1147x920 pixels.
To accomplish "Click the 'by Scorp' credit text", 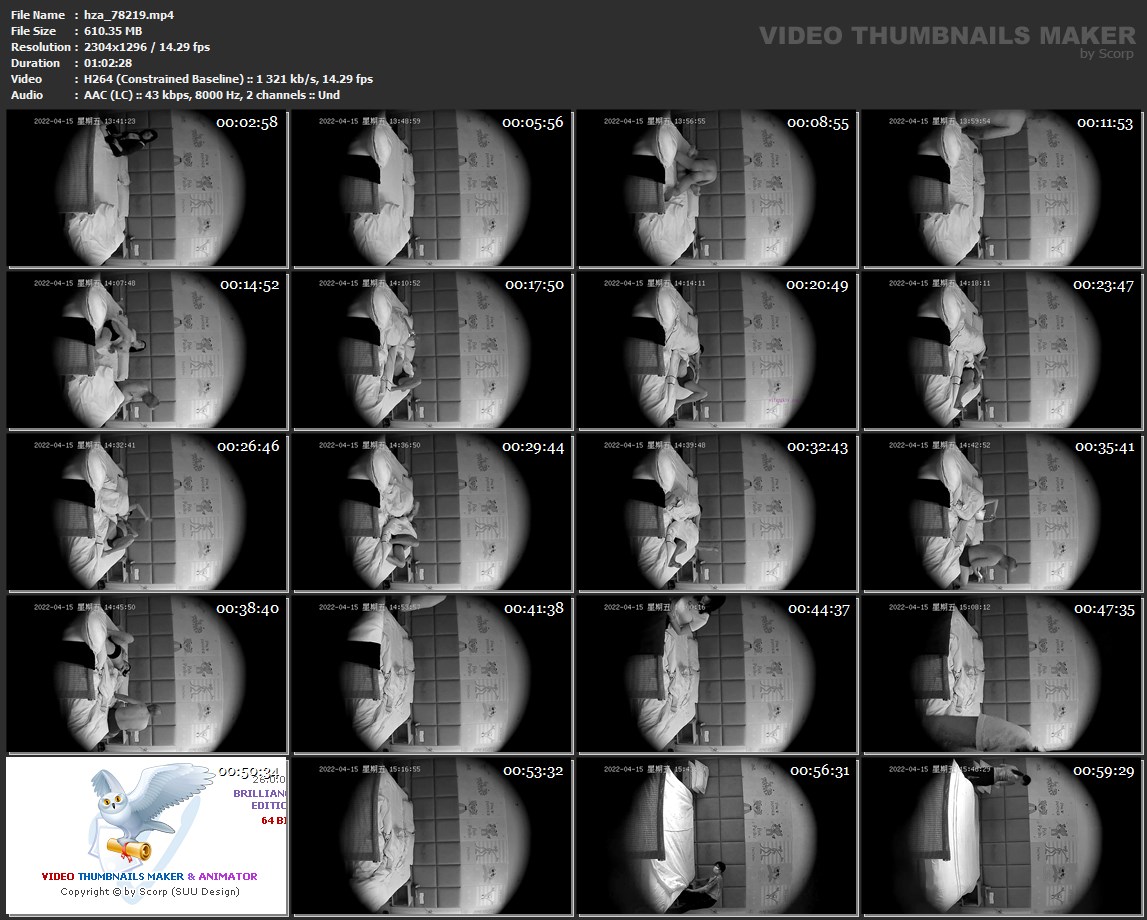I will pyautogui.click(x=1106, y=54).
